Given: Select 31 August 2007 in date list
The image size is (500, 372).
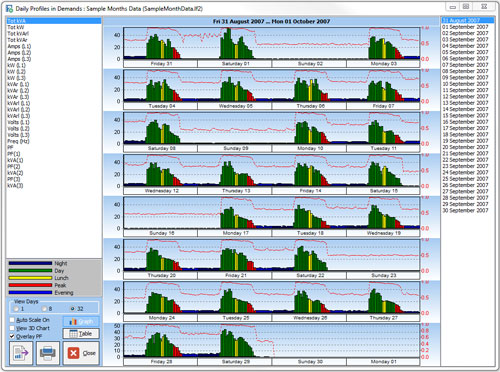Looking at the screenshot, I should point(468,21).
